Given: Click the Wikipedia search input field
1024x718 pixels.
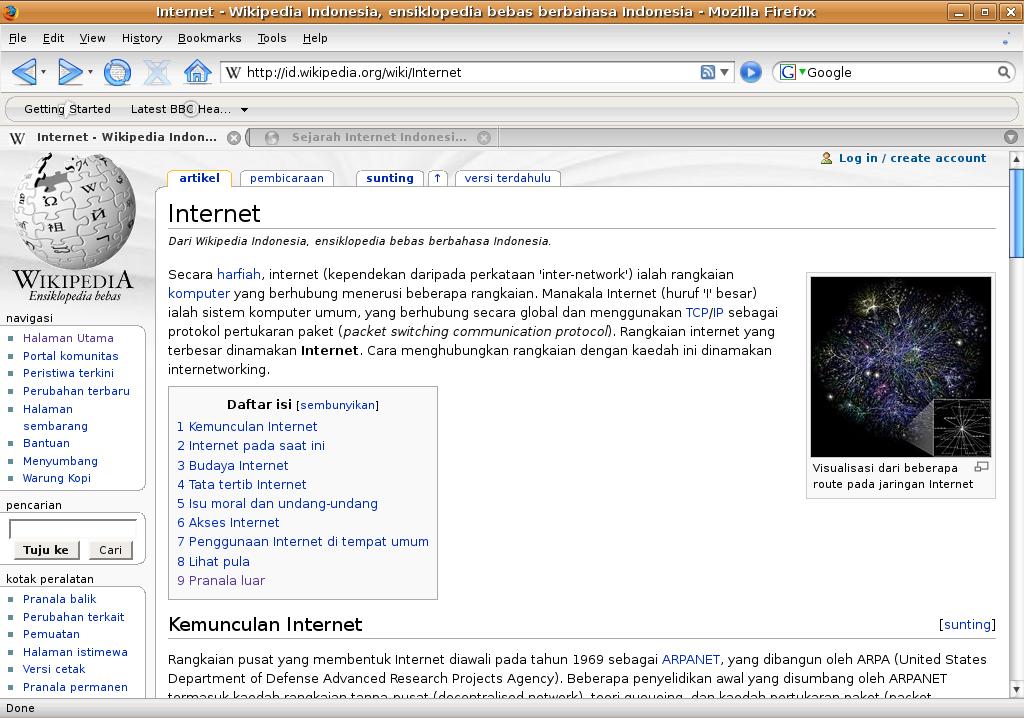Looking at the screenshot, I should coord(72,528).
